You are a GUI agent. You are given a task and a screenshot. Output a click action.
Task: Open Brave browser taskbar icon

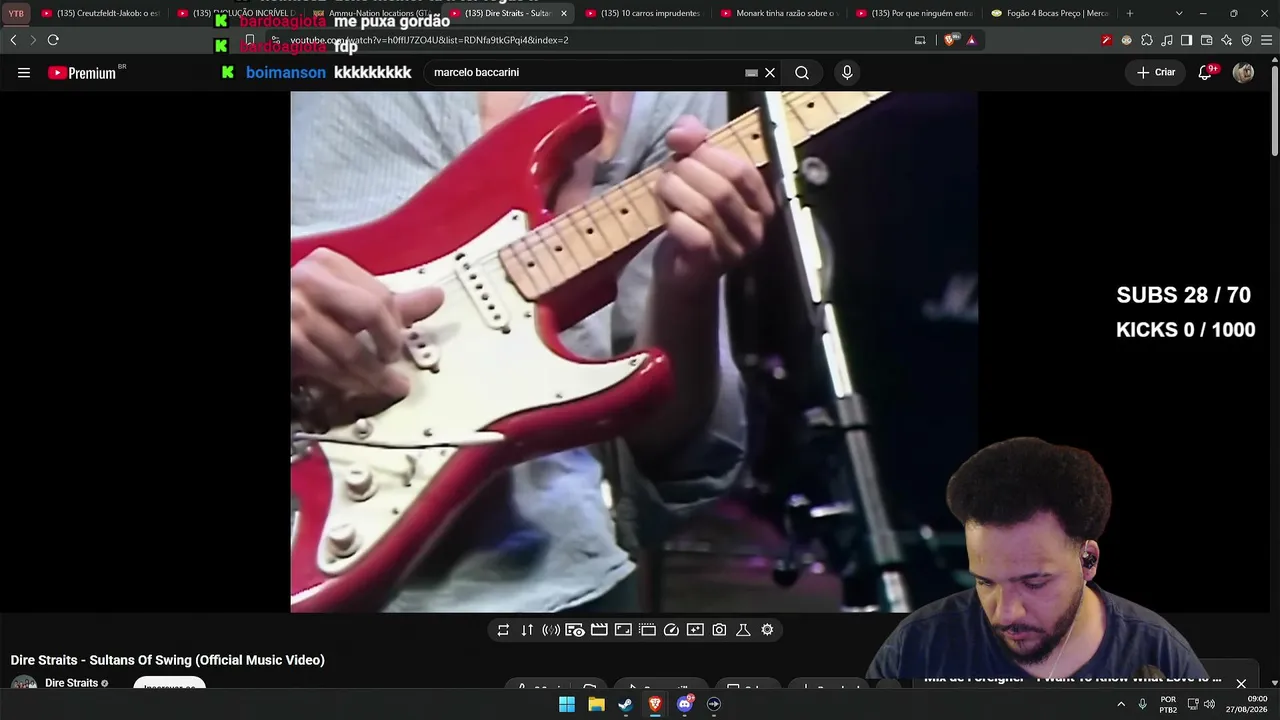(x=655, y=704)
